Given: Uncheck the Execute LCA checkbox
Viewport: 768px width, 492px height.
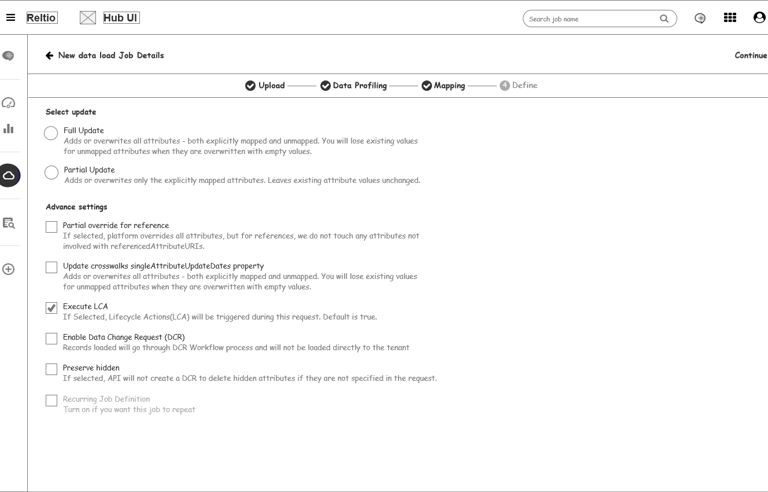Looking at the screenshot, I should [51, 308].
